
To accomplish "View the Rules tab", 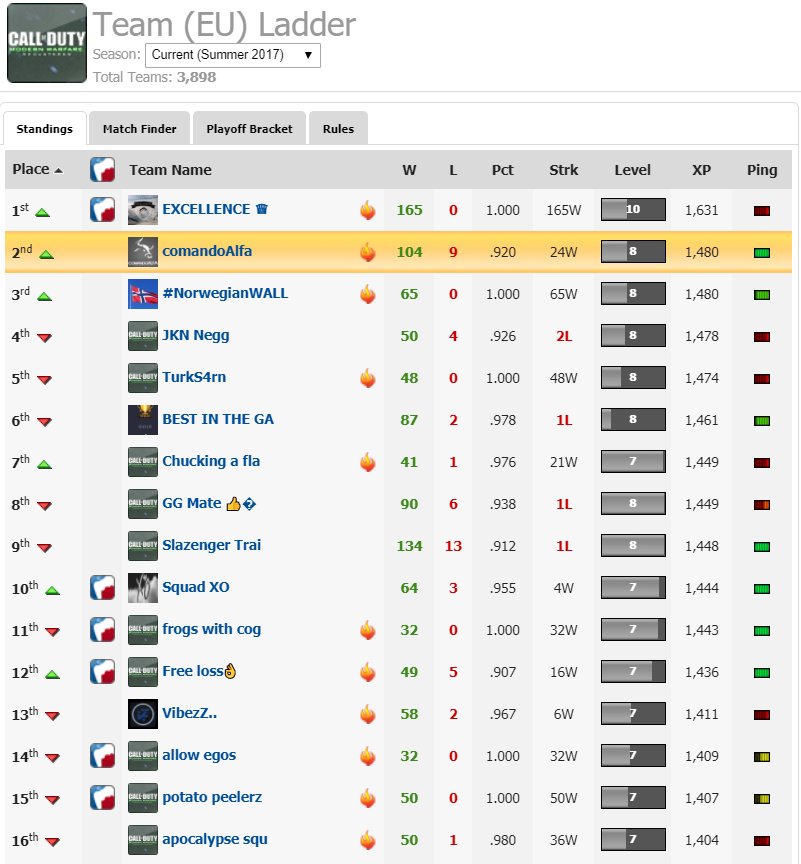I will tap(338, 128).
